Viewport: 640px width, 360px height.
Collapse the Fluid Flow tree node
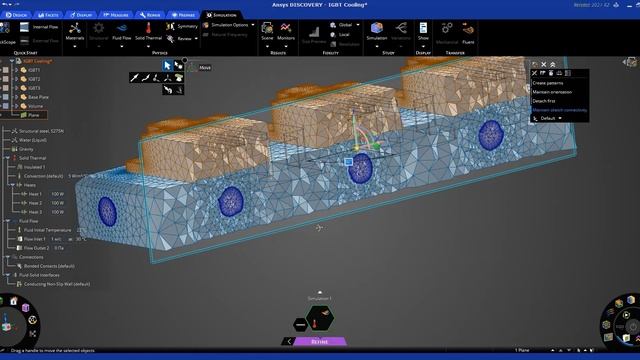7,221
